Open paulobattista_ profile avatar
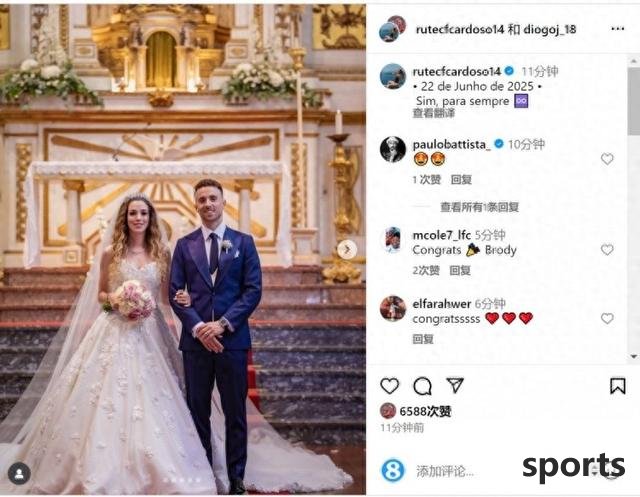This screenshot has width=640, height=497. coord(393,149)
